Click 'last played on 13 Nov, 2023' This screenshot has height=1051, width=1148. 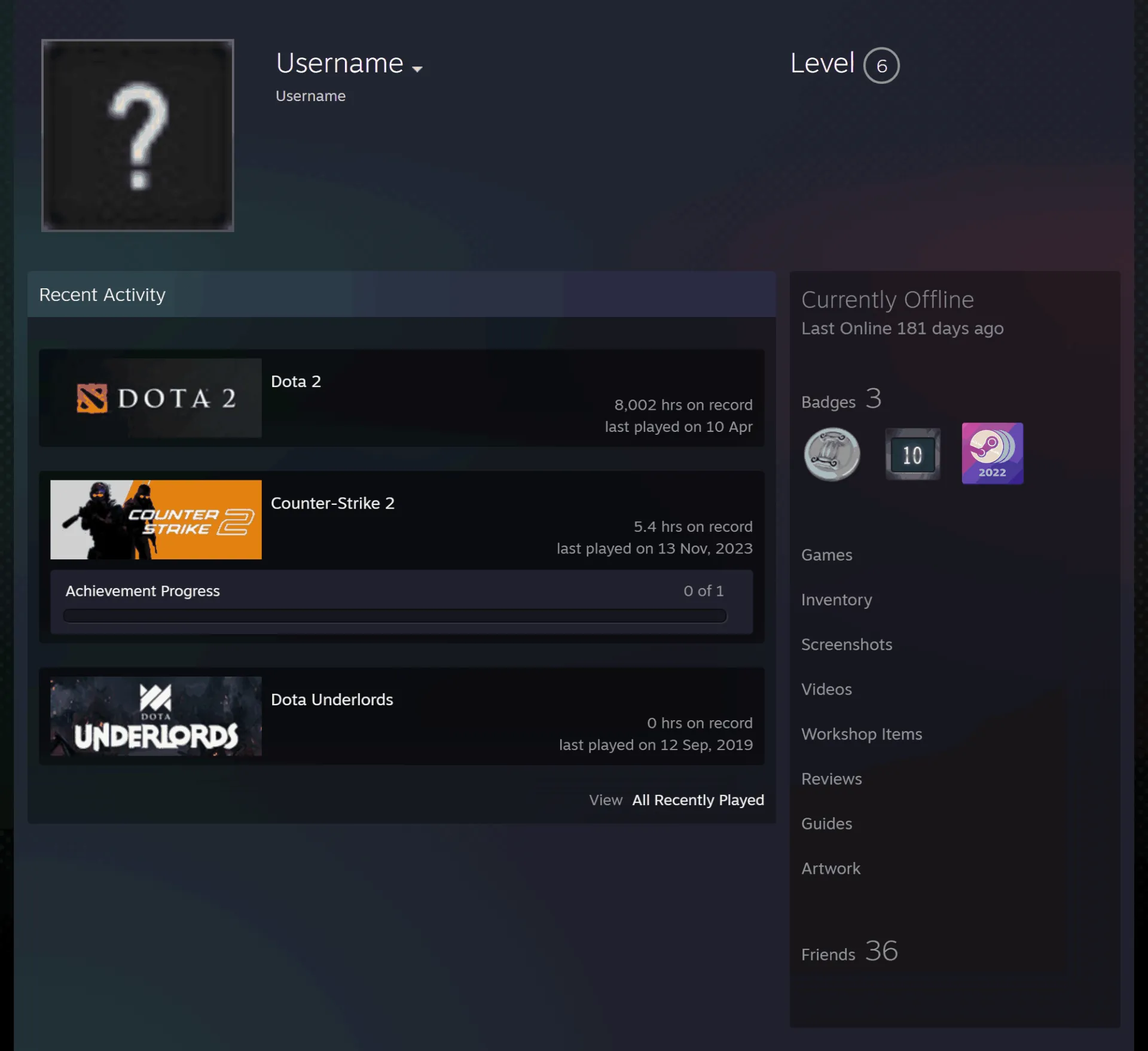pyautogui.click(x=655, y=549)
